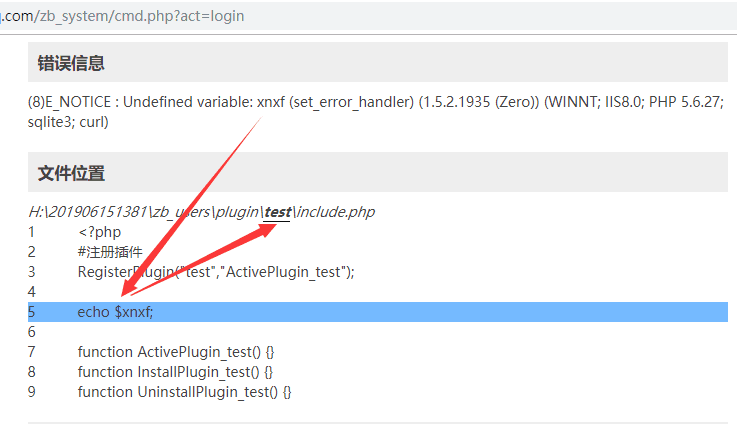
Task: Click empty code line number 4
Action: pos(31,292)
